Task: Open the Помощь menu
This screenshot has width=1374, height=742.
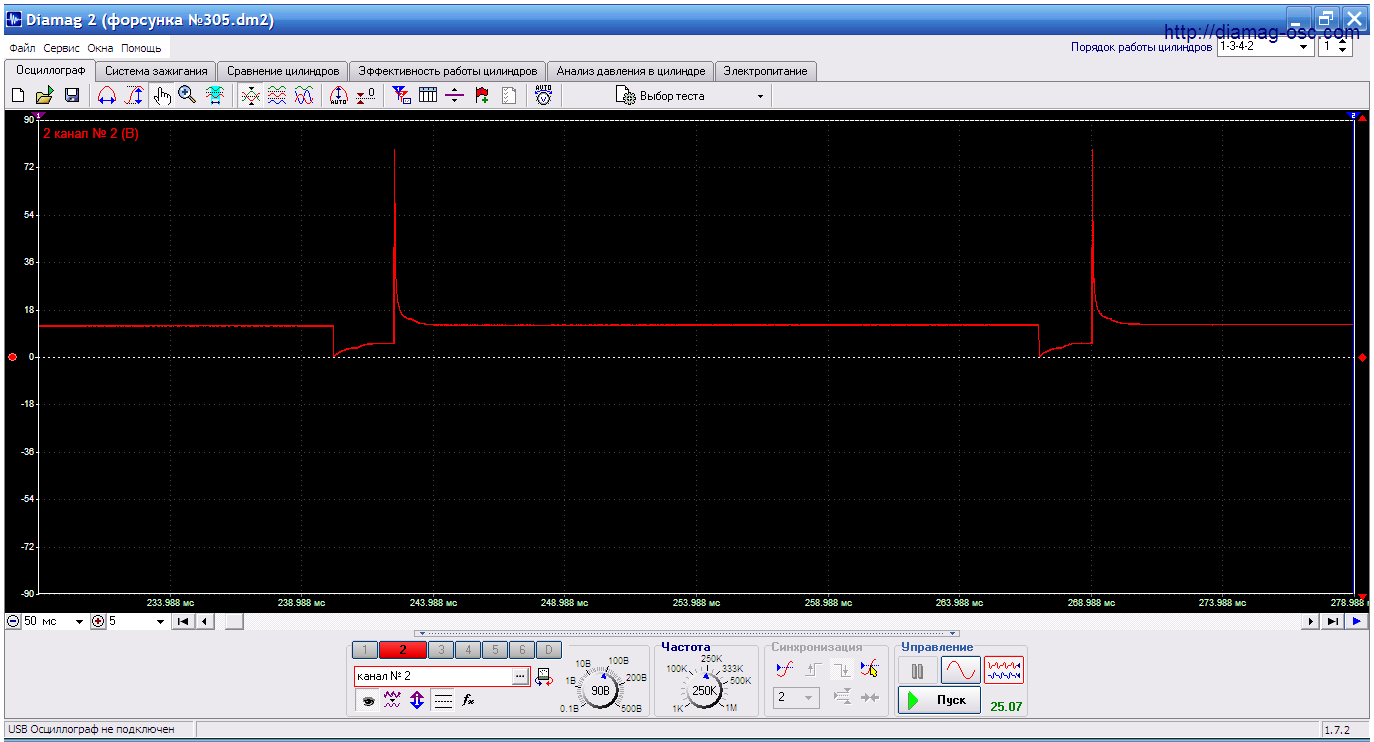Action: (141, 48)
